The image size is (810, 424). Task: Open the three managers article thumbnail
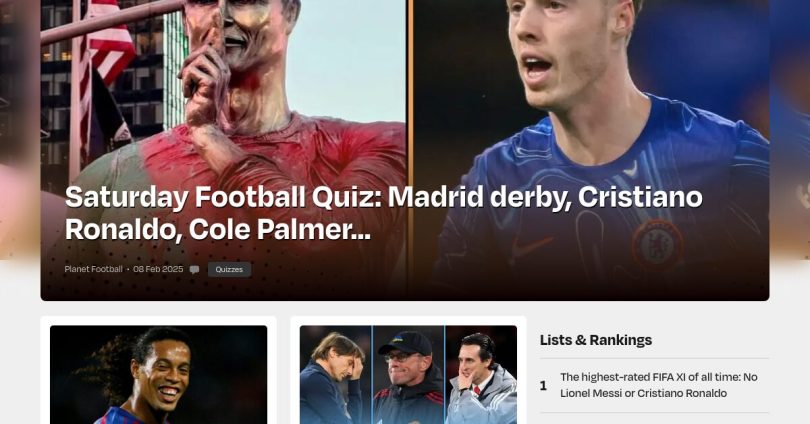pos(408,375)
